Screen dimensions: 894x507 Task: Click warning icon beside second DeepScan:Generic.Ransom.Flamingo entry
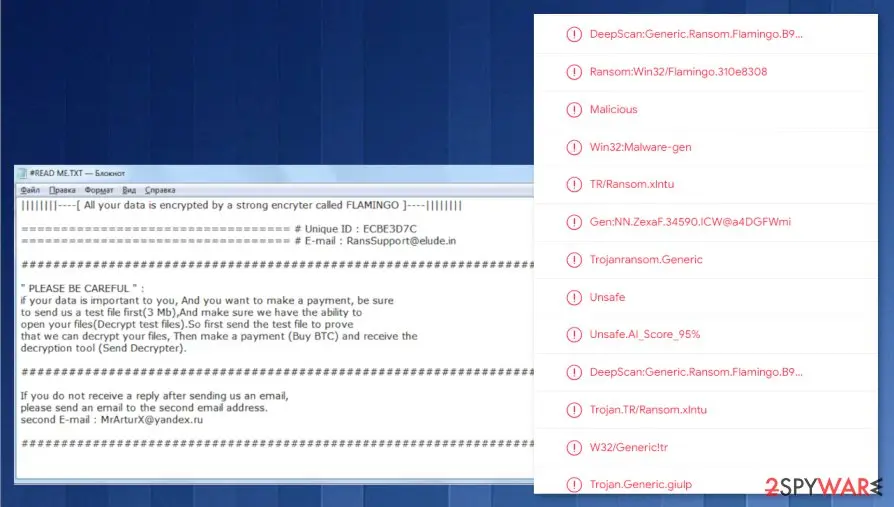[574, 372]
